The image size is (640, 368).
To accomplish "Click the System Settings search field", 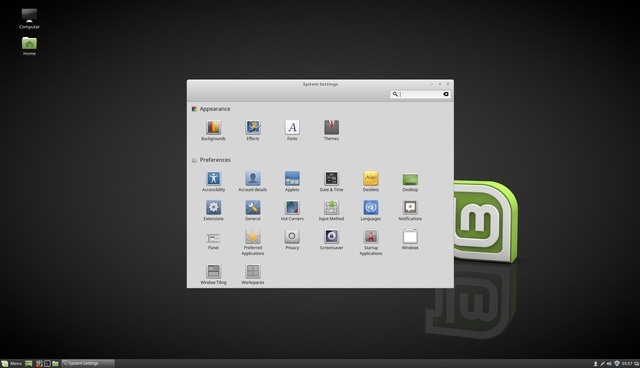I will pos(420,94).
